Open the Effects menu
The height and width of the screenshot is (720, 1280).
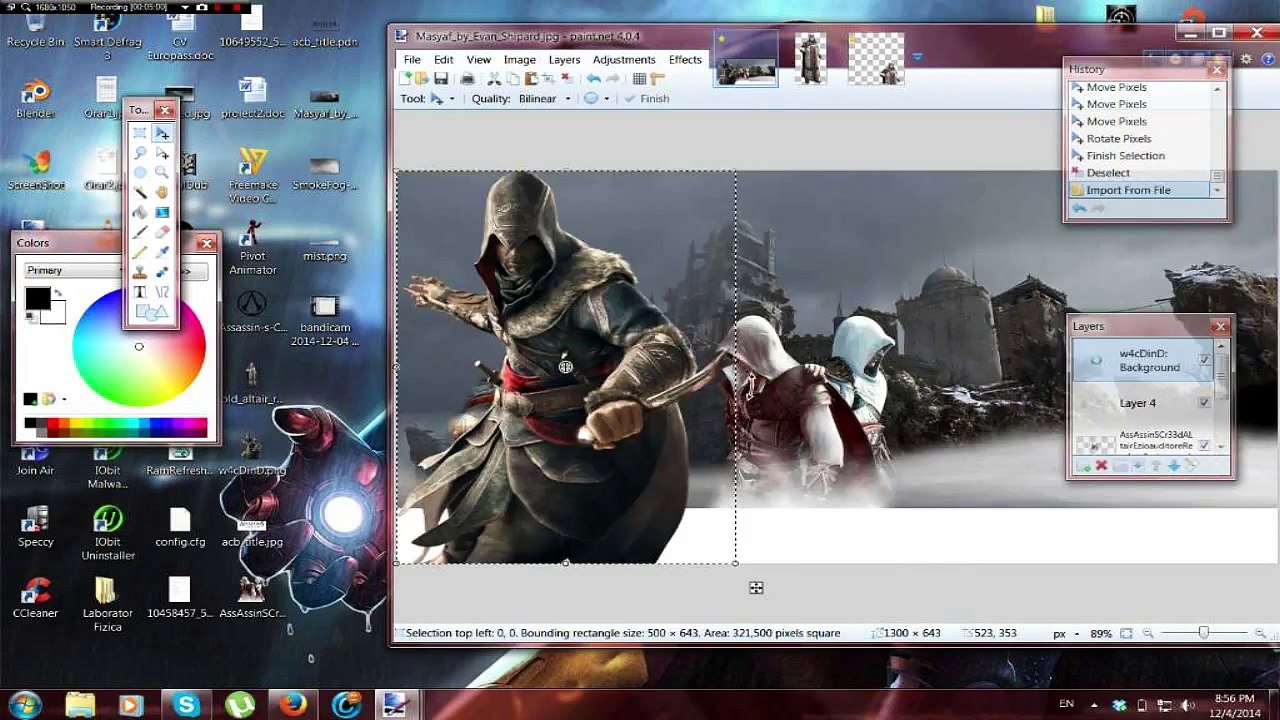tap(685, 60)
